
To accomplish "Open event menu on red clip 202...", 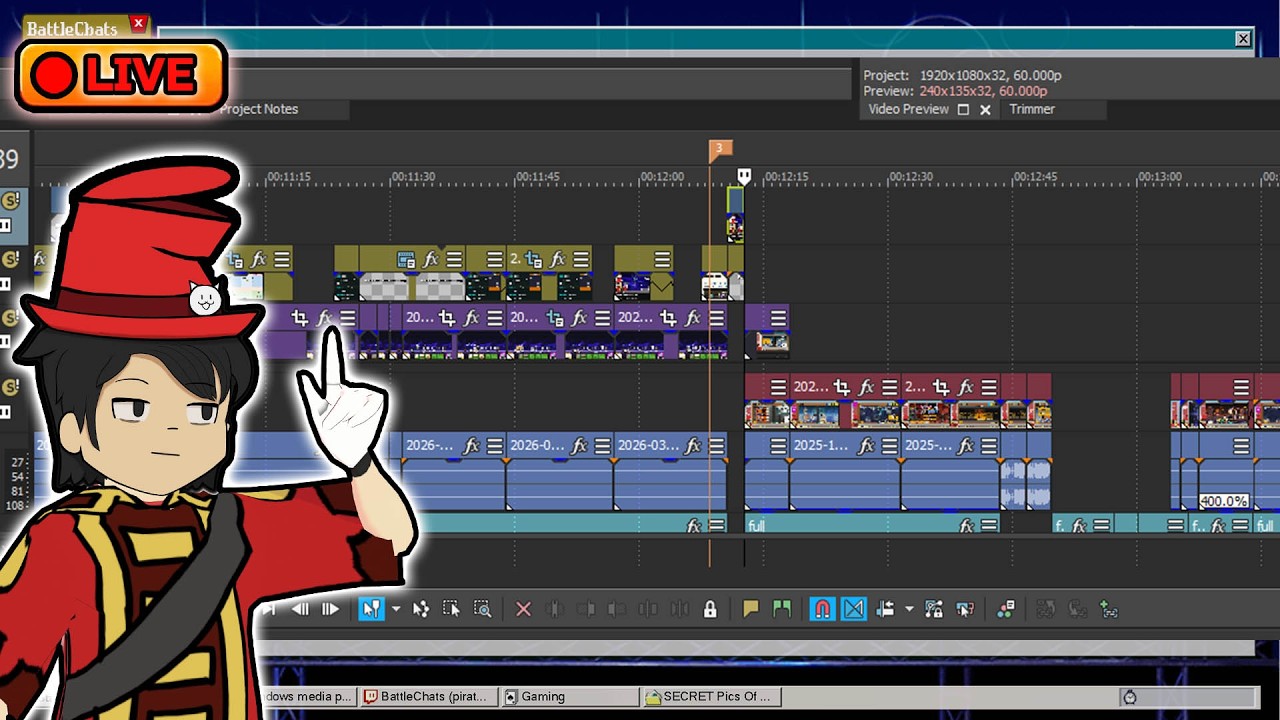I will coord(889,387).
